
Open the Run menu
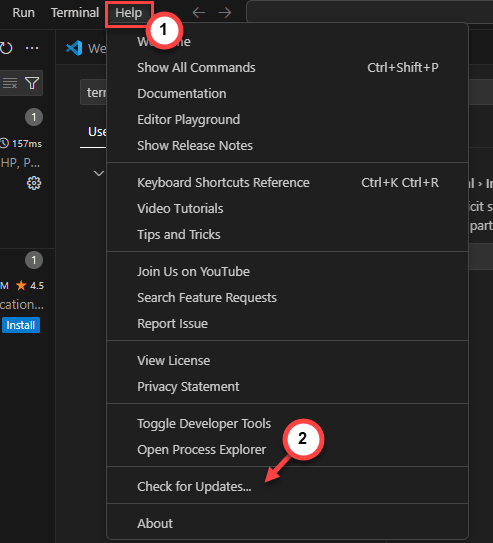point(23,13)
